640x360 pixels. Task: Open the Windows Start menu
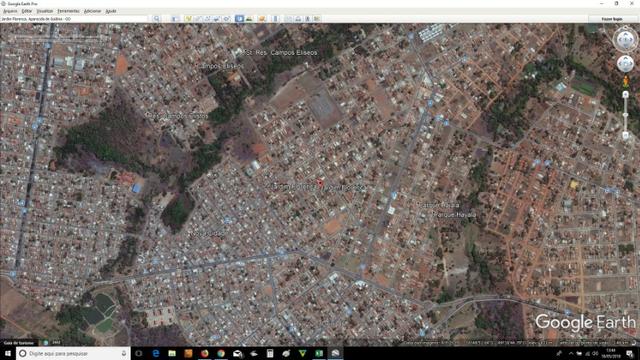pos(8,353)
